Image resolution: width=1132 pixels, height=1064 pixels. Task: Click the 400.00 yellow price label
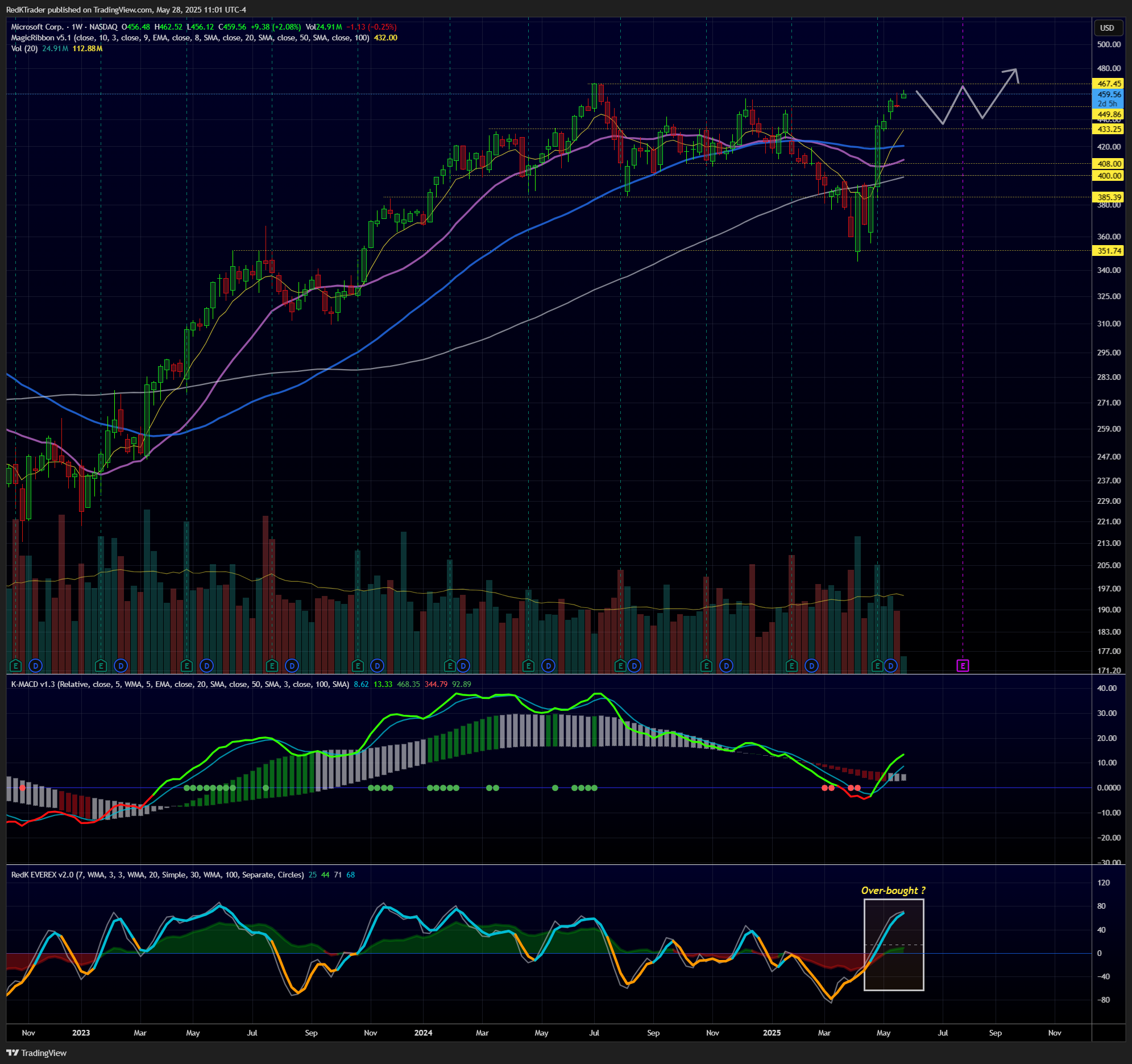click(x=1108, y=176)
